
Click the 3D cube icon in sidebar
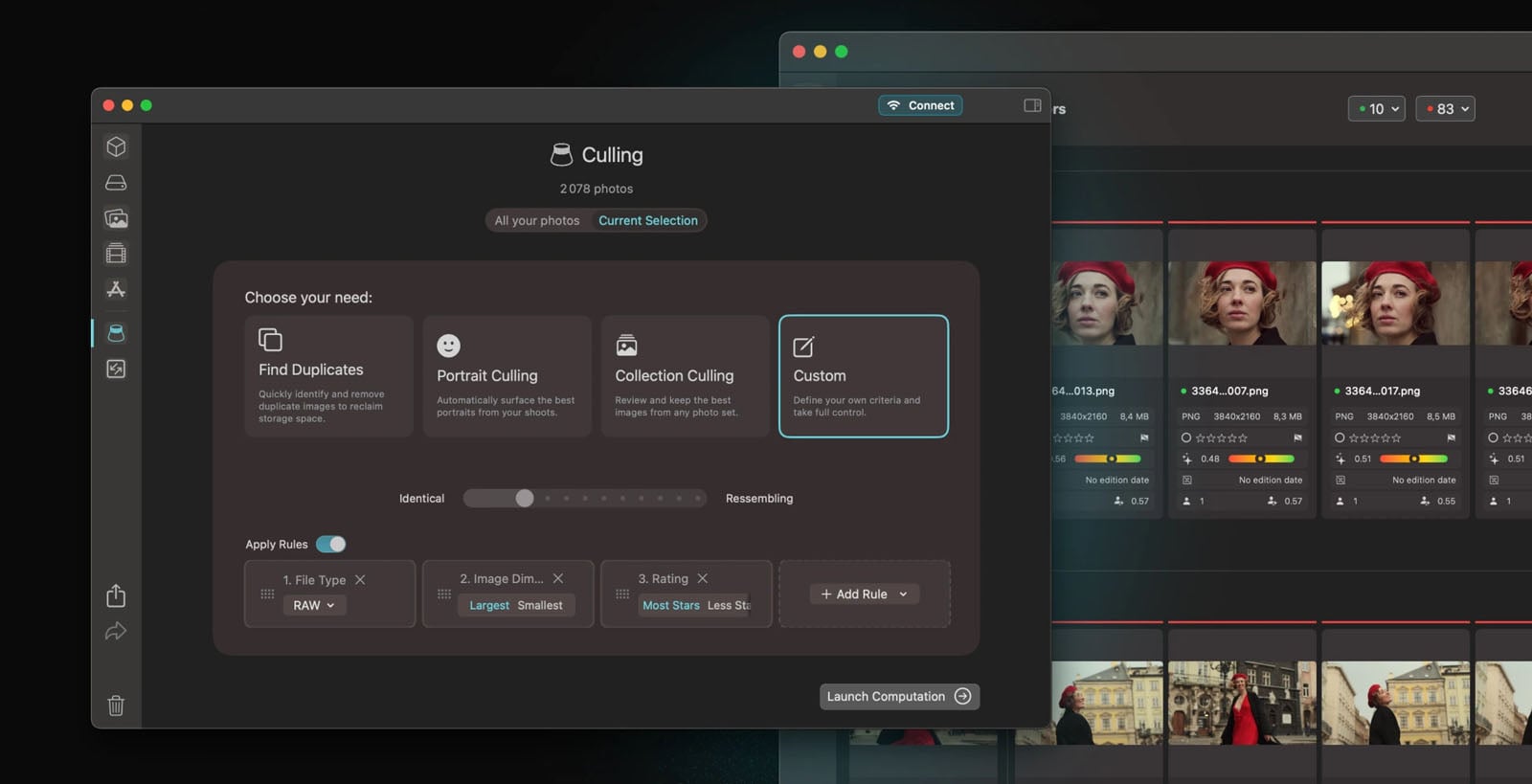pos(116,146)
